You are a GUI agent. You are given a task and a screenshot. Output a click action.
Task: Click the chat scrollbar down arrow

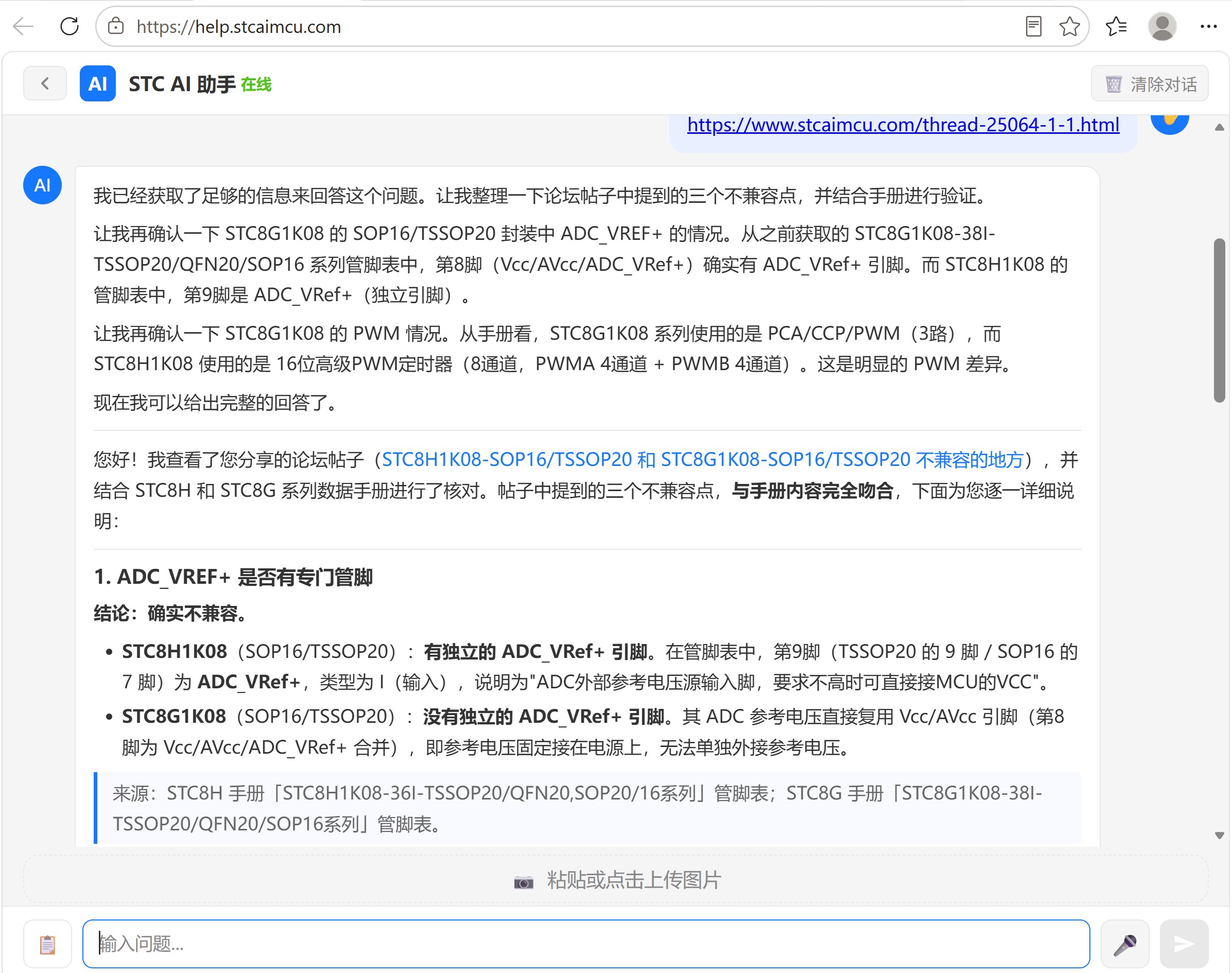tap(1220, 836)
